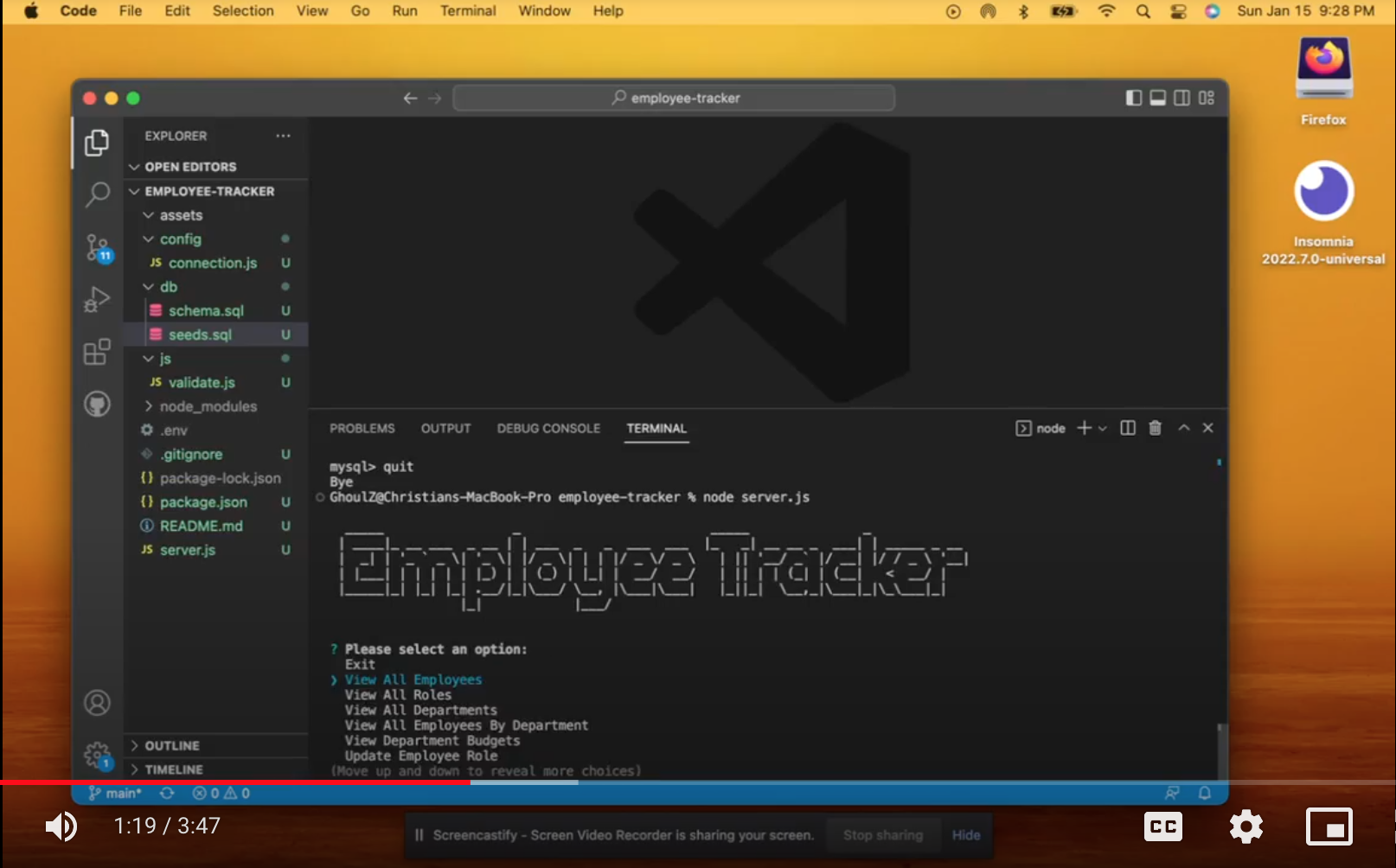Open the Search panel in the Activity Bar
1396x868 pixels.
[x=97, y=195]
